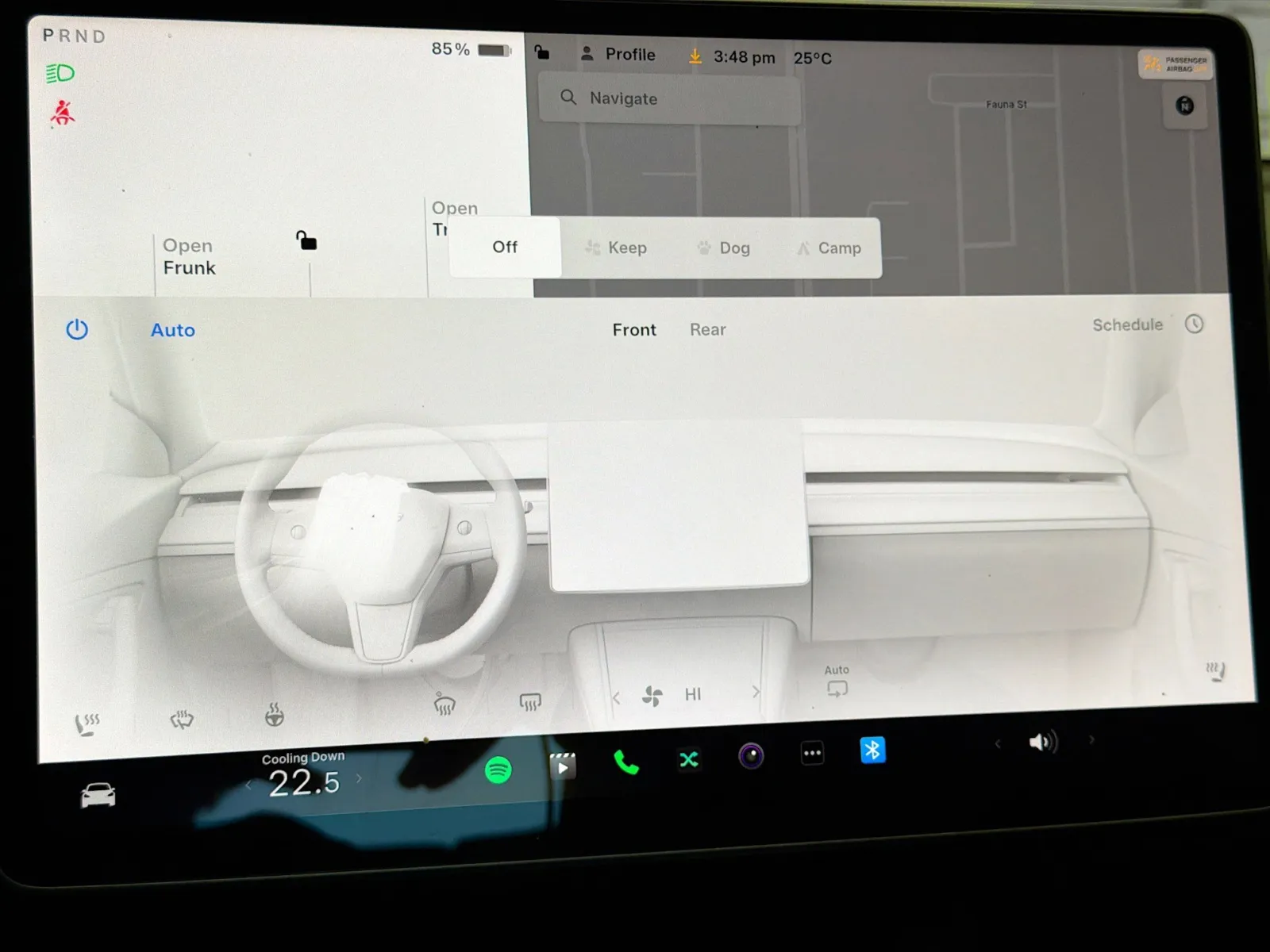Open the green Phone app
The height and width of the screenshot is (952, 1270).
click(625, 763)
